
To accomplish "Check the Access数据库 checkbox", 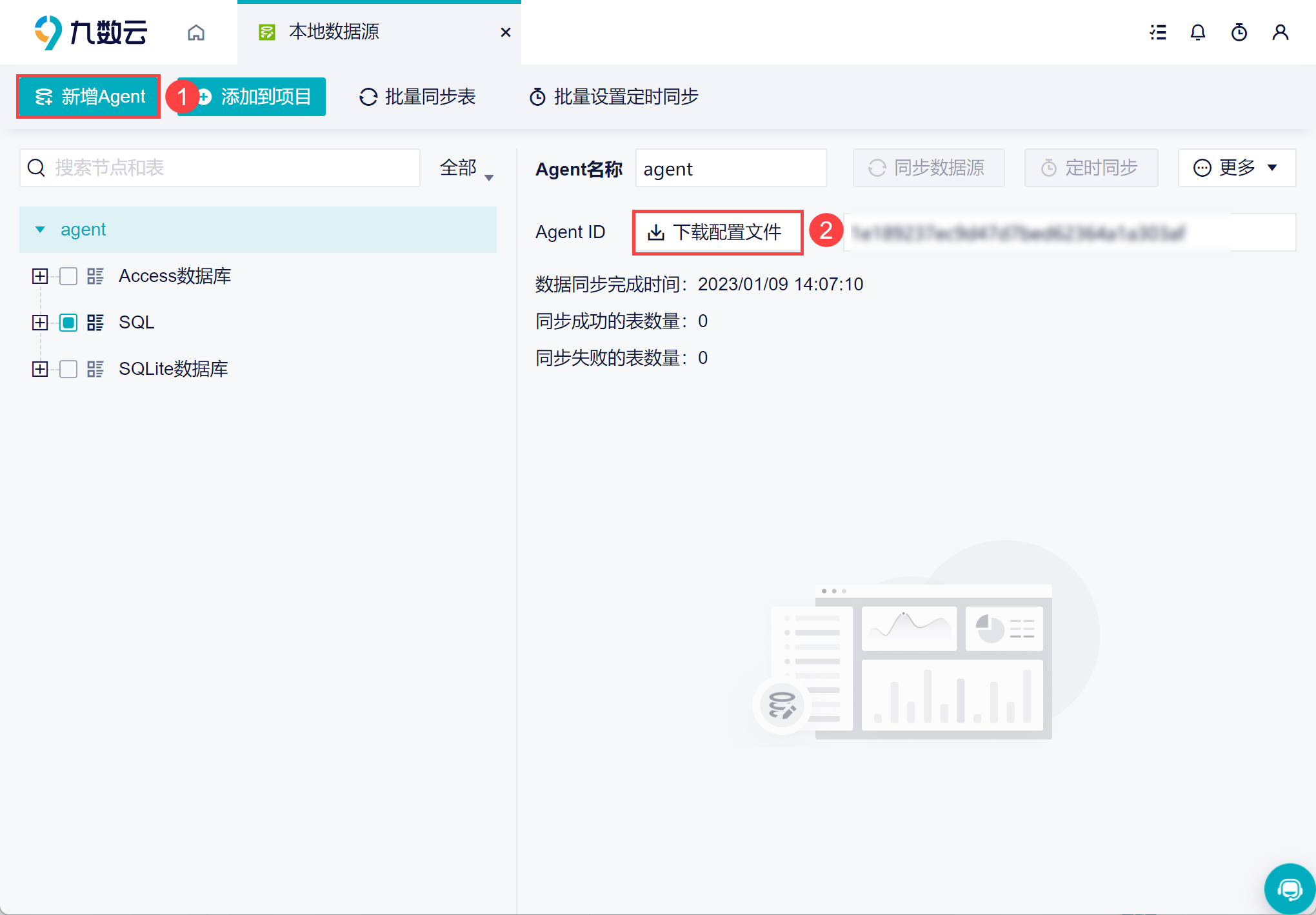I will click(68, 276).
